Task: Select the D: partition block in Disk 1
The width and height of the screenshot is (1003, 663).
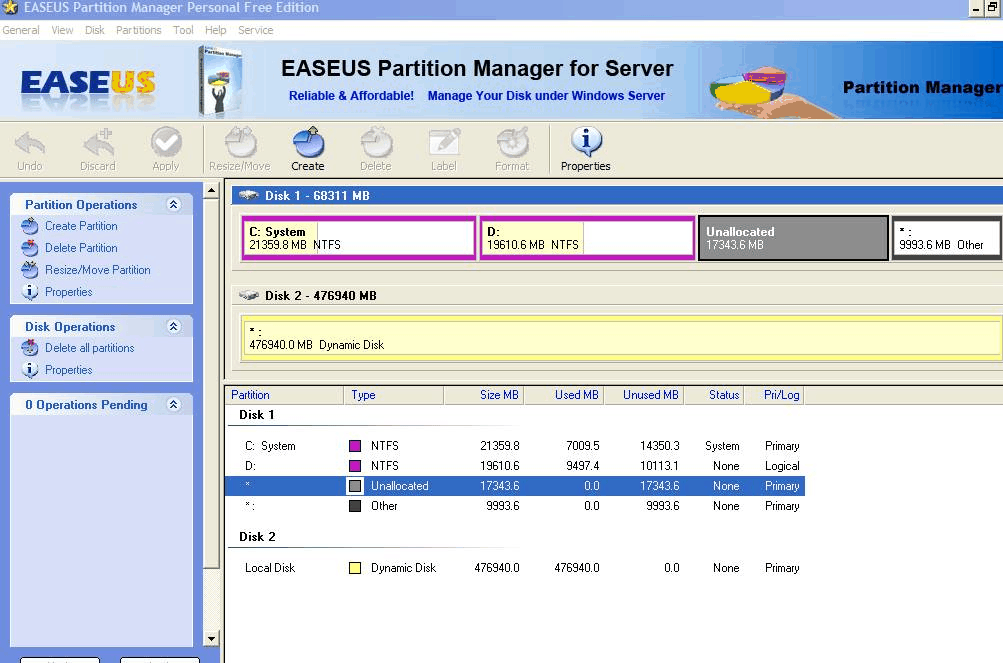Action: click(587, 238)
